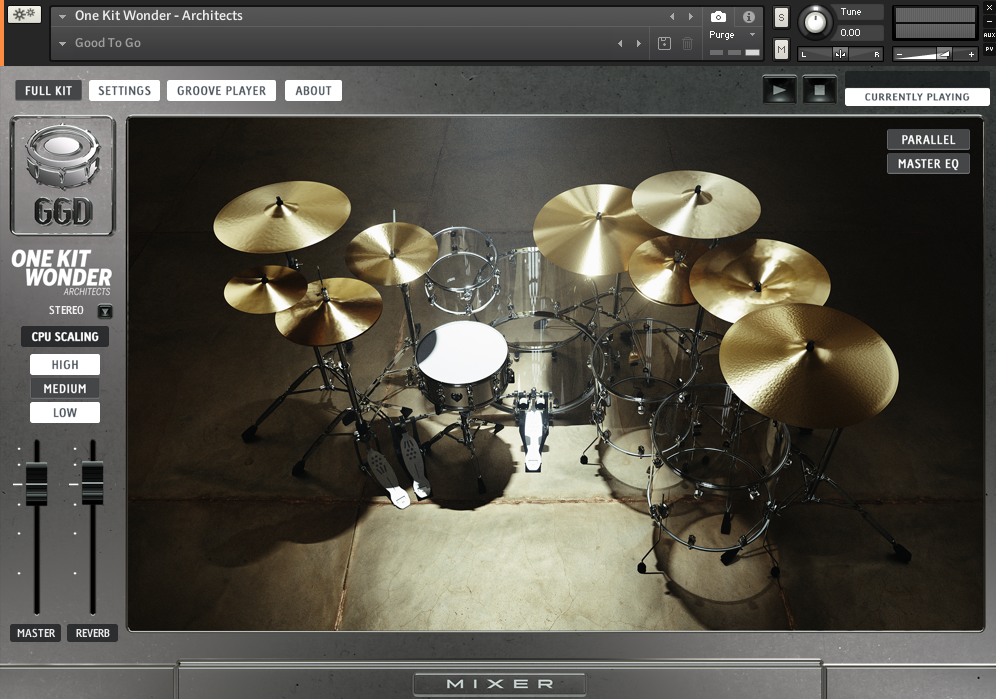
Task: Load the next snapshot preset
Action: [638, 43]
